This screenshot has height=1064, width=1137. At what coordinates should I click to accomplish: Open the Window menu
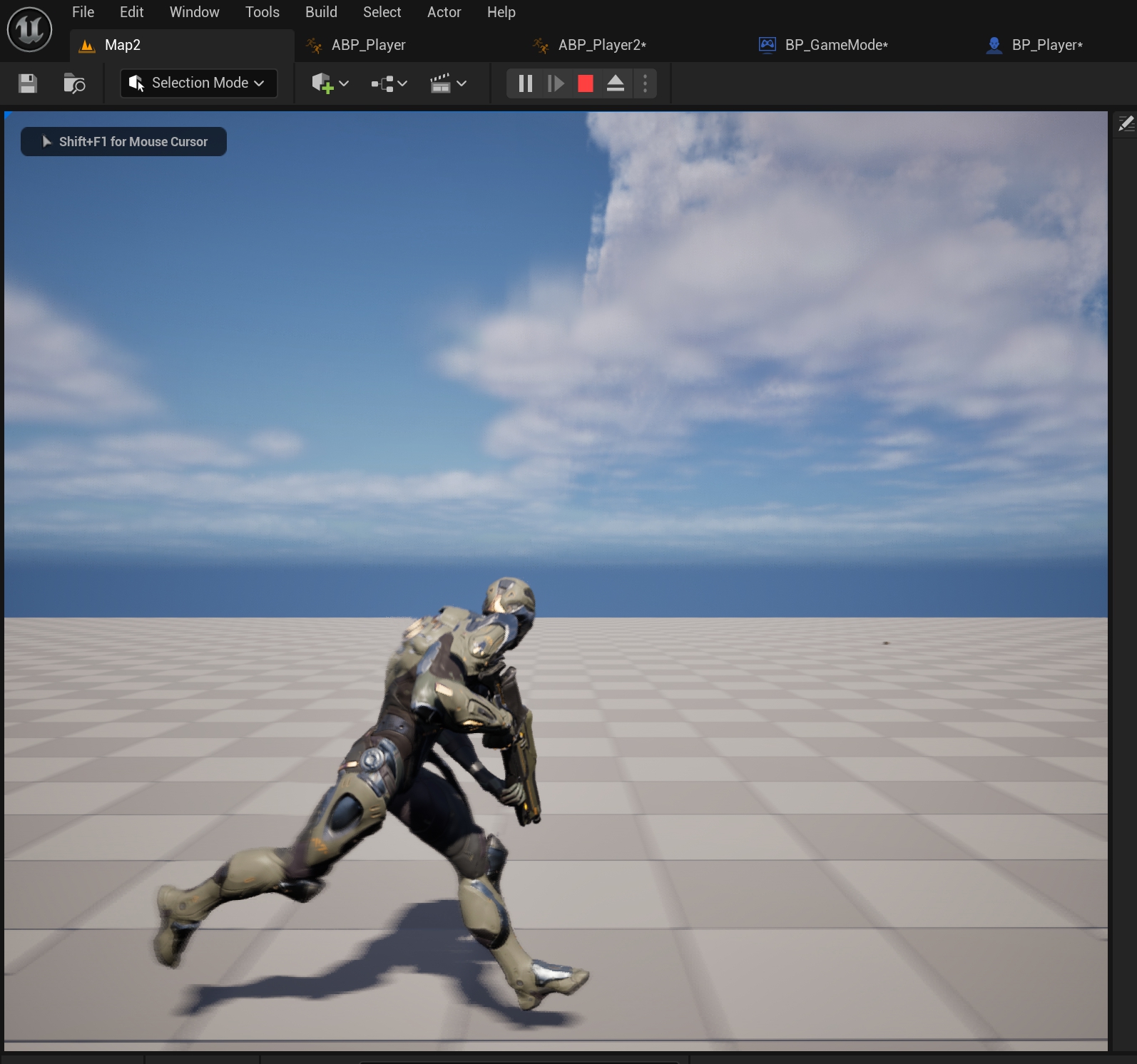tap(194, 12)
